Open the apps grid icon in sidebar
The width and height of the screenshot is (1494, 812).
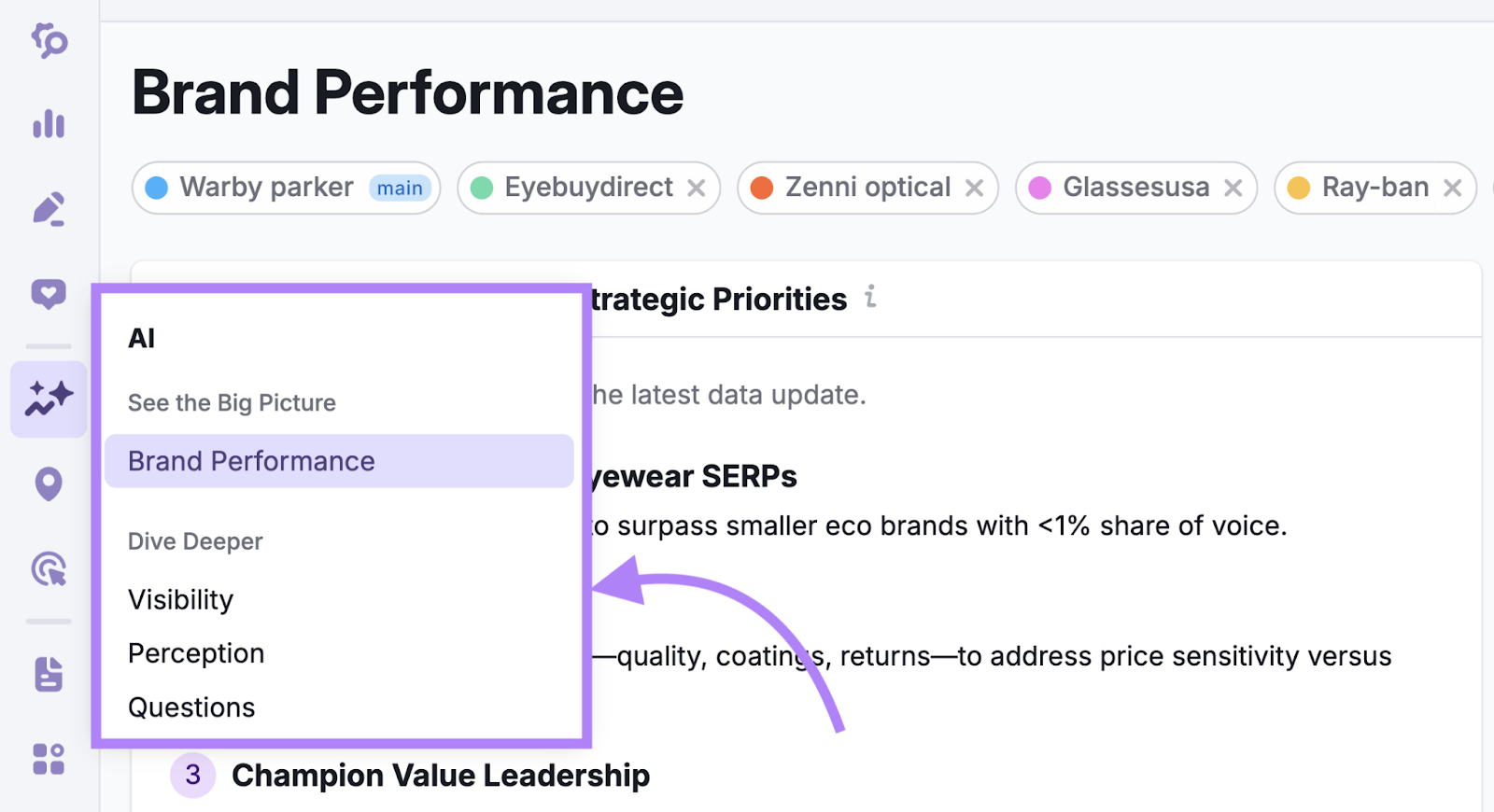(x=49, y=761)
